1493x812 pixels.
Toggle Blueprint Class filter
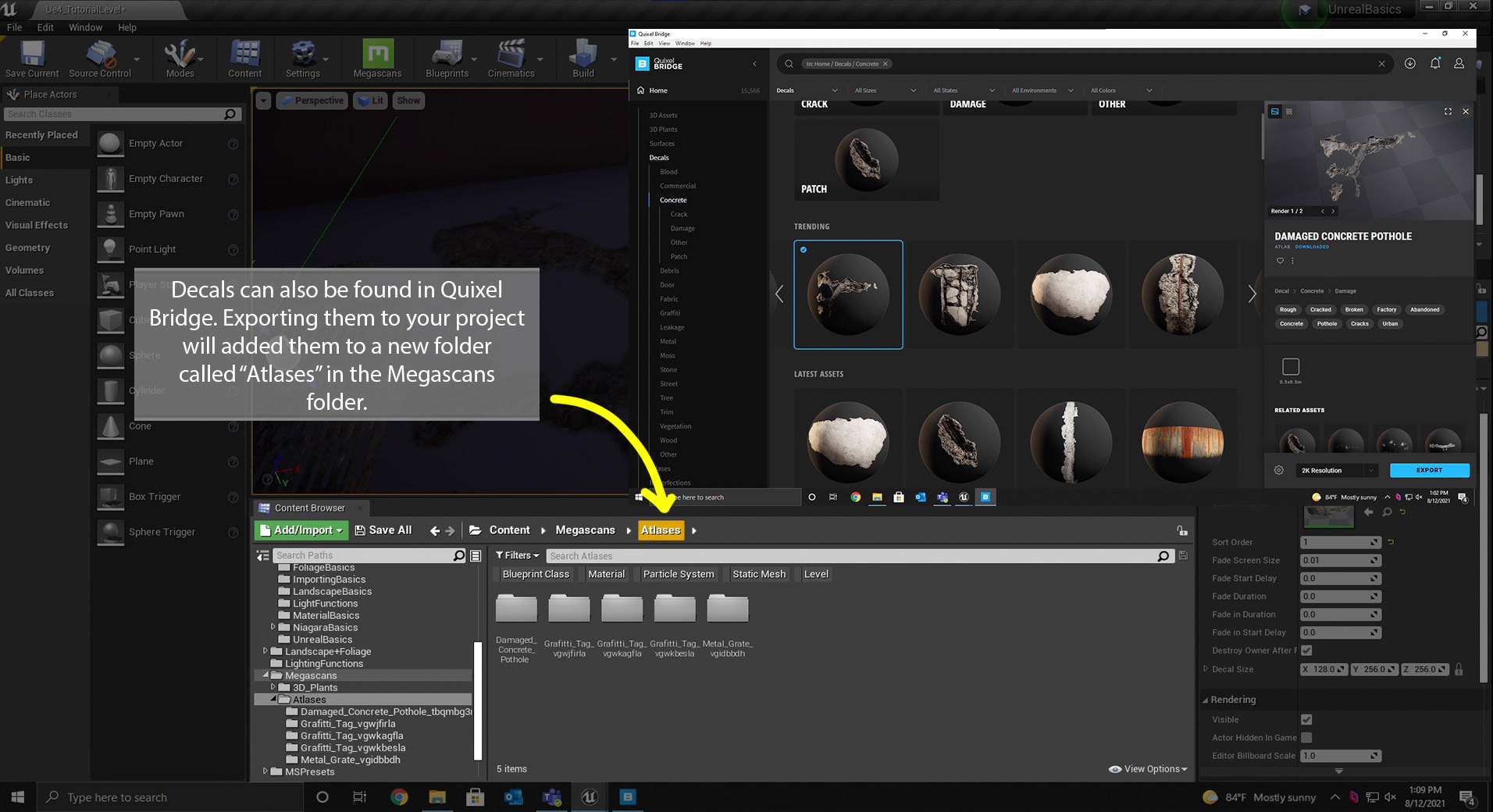[536, 574]
